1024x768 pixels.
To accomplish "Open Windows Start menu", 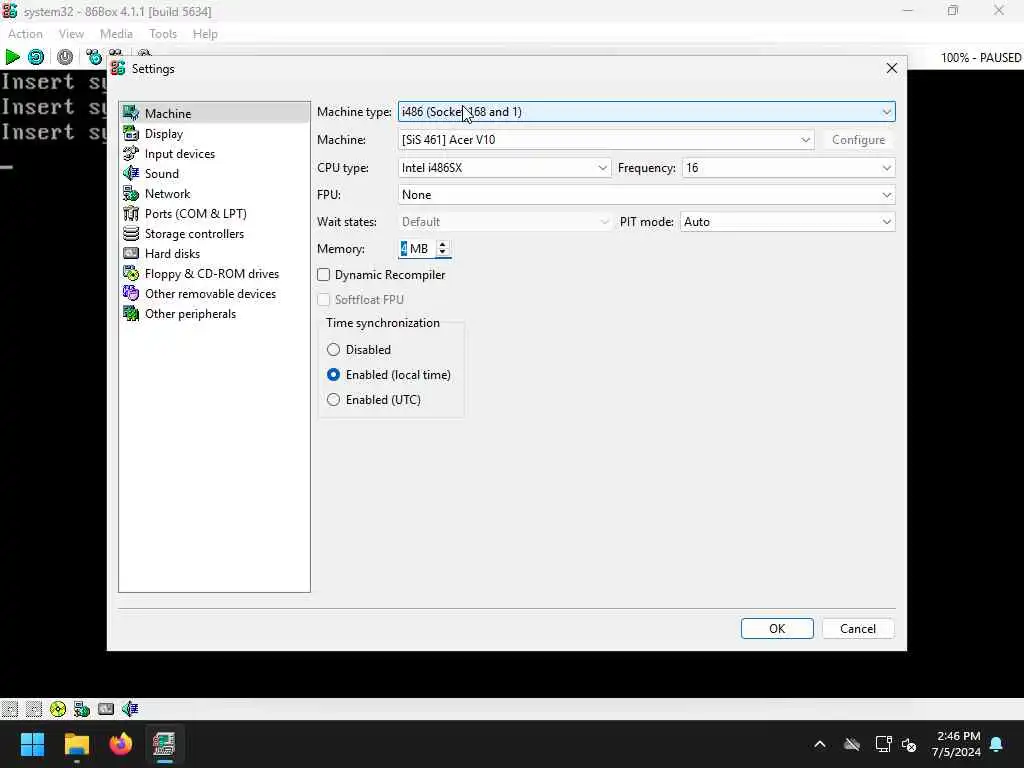I will (x=32, y=744).
